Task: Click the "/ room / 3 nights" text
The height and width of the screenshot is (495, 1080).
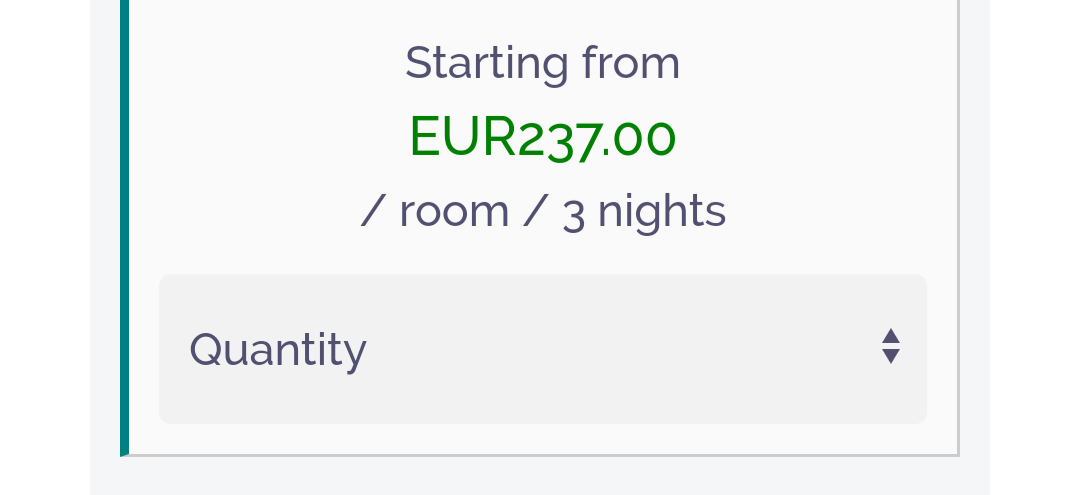Action: pos(542,211)
